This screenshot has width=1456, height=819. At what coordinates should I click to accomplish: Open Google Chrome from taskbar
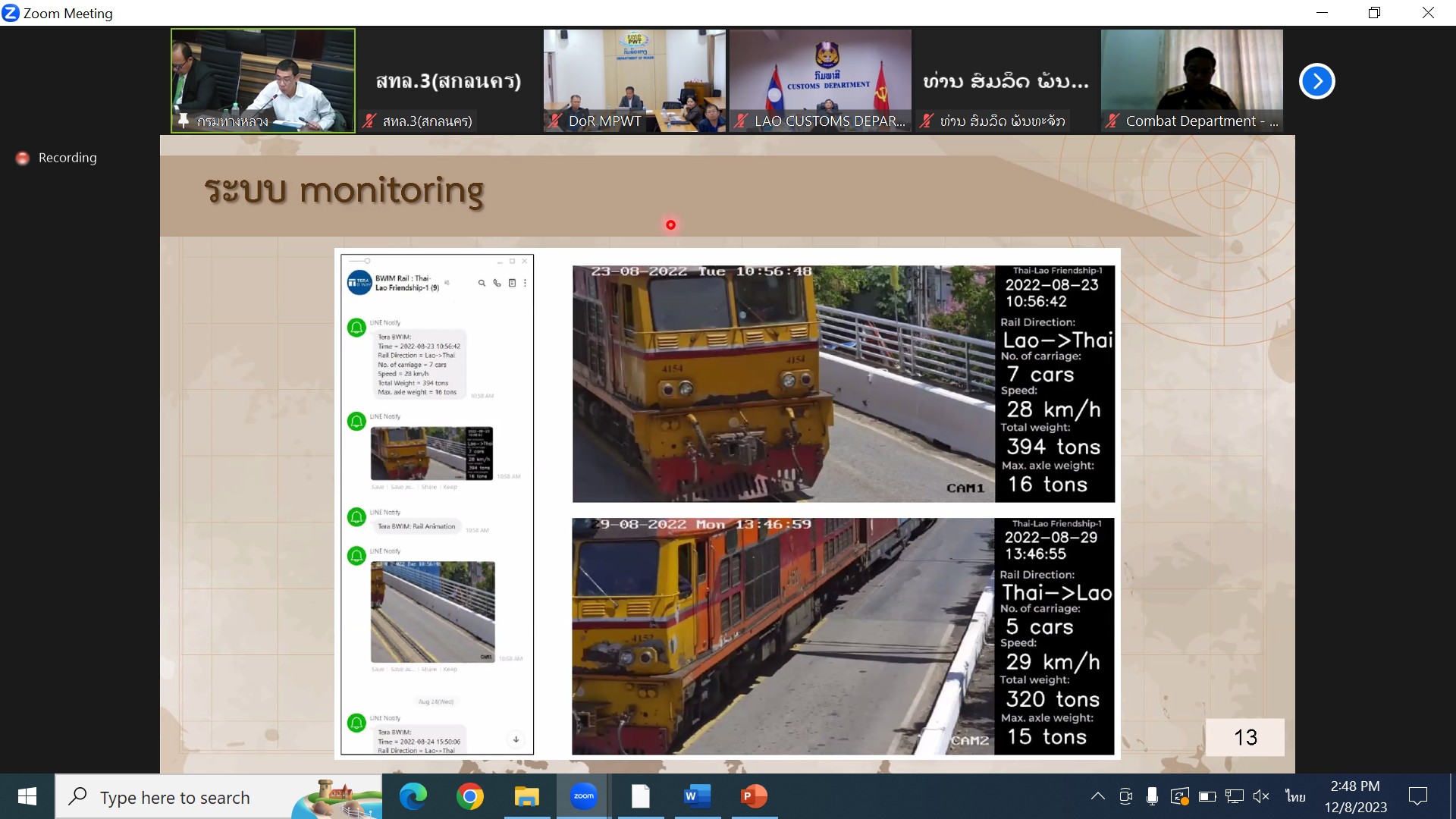tap(470, 796)
